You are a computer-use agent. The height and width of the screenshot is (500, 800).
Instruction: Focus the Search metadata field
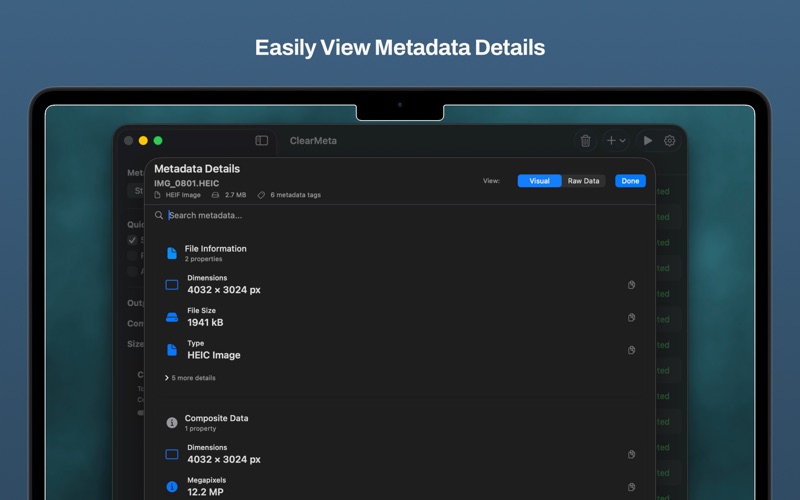pyautogui.click(x=399, y=215)
